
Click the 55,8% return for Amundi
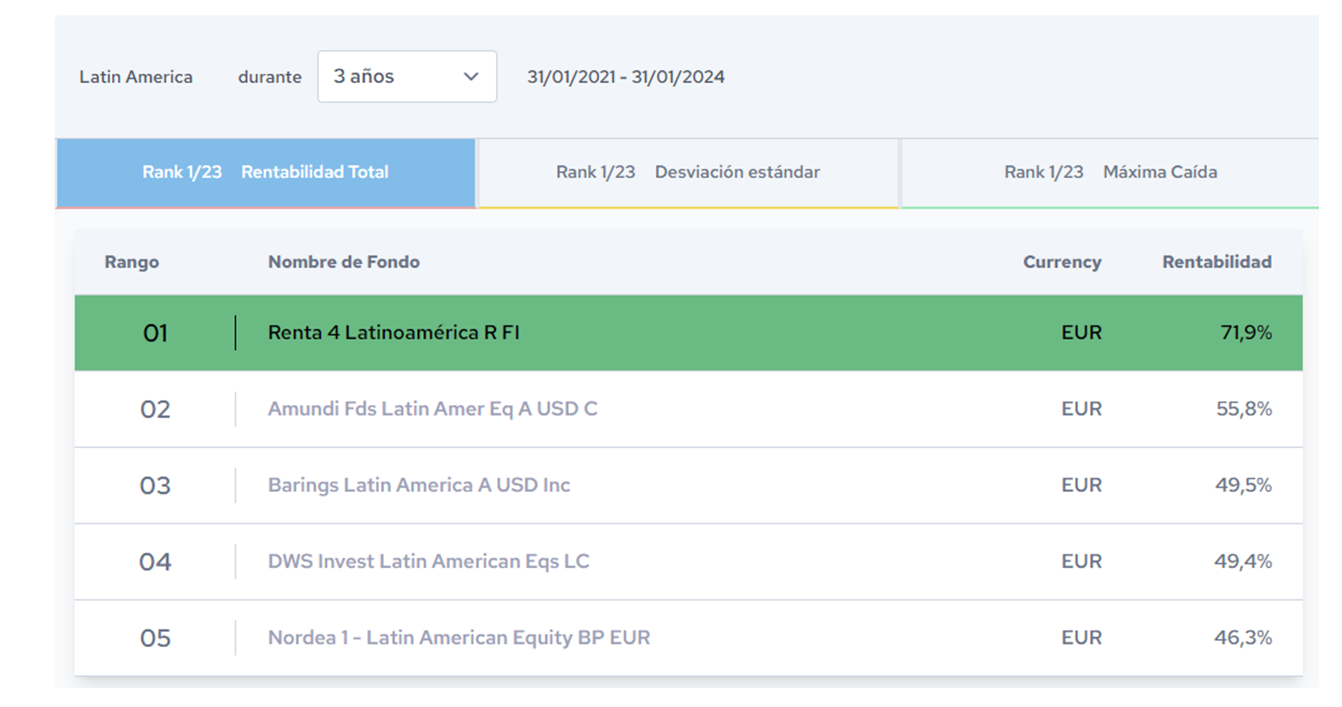point(1243,409)
